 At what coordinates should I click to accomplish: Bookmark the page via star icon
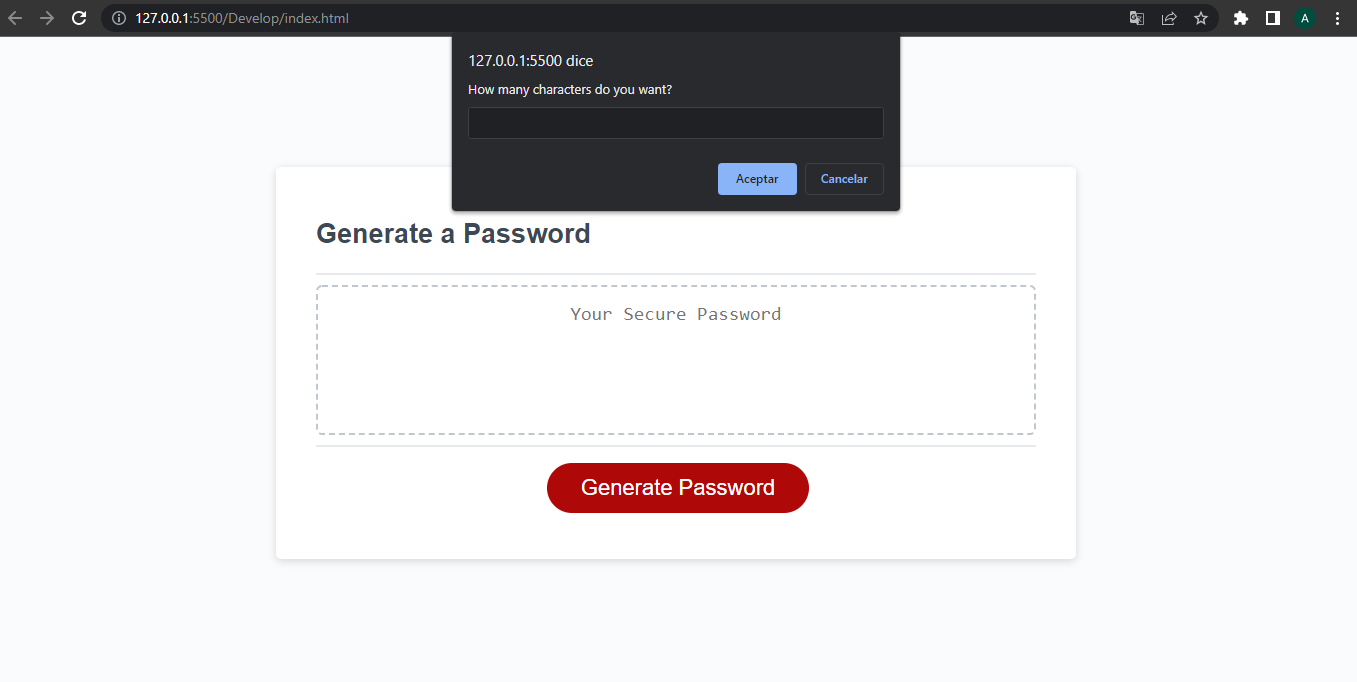coord(1201,18)
